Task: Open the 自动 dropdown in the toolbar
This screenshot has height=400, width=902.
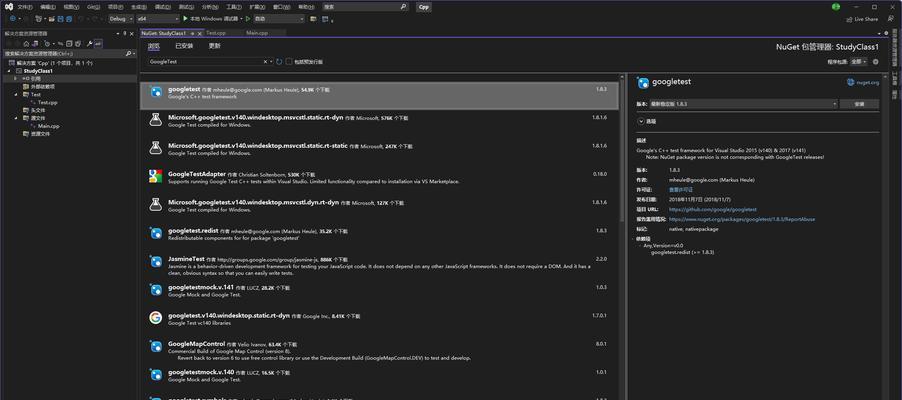Action: (278, 19)
